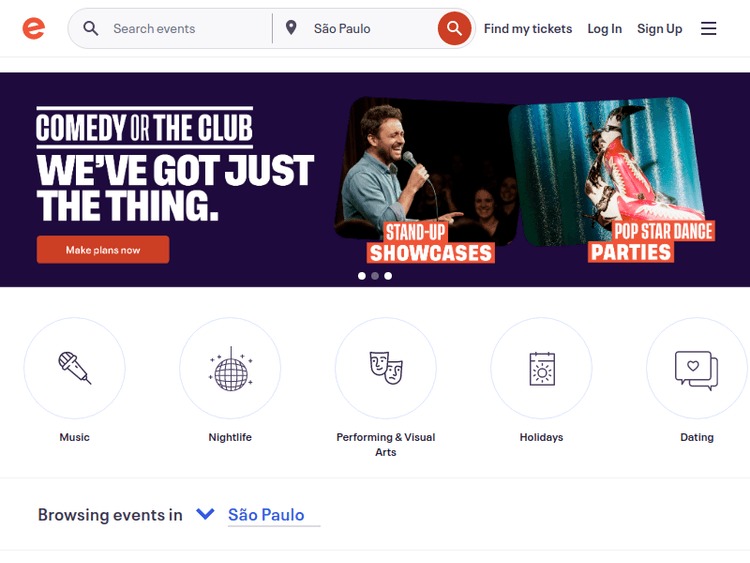
Task: Select the Holidays calendar icon
Action: 541,368
